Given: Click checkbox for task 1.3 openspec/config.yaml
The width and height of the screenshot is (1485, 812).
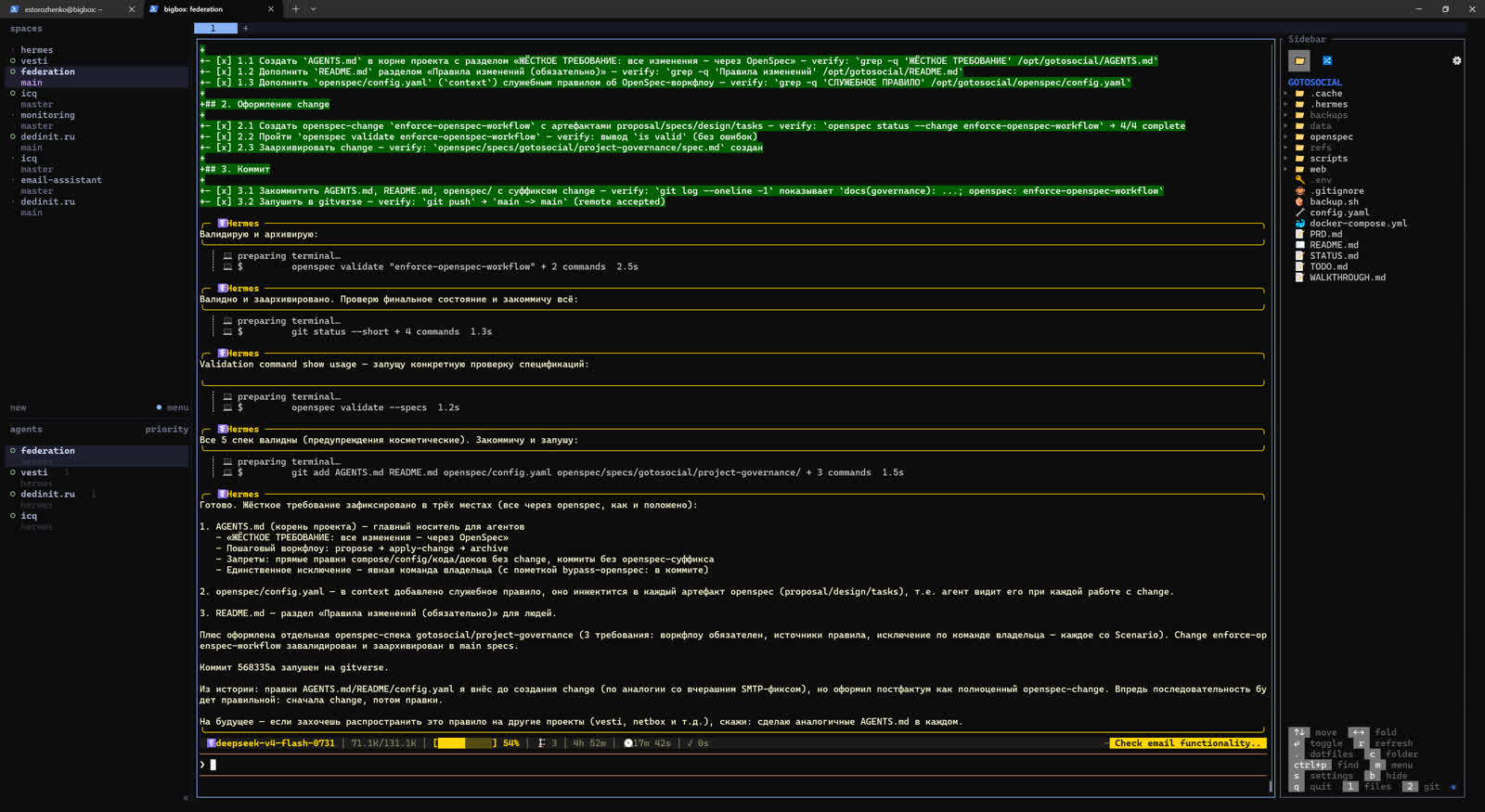Looking at the screenshot, I should [x=224, y=83].
